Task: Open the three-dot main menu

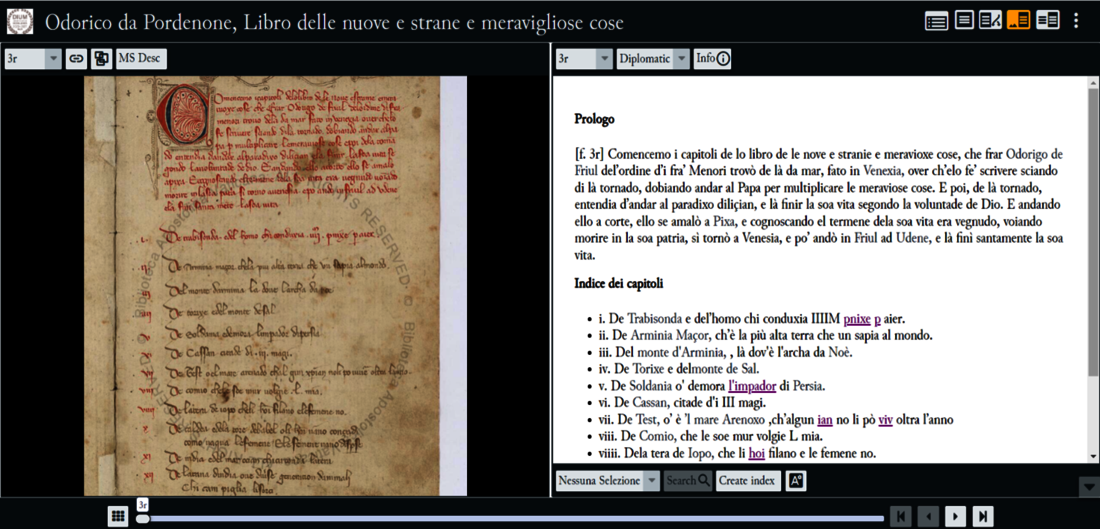Action: point(1076,20)
